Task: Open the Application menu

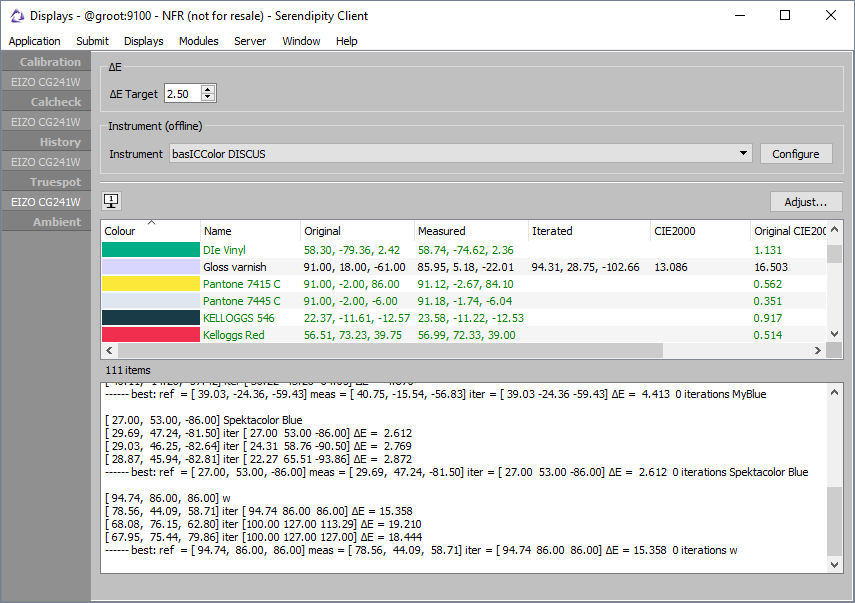Action: tap(34, 41)
